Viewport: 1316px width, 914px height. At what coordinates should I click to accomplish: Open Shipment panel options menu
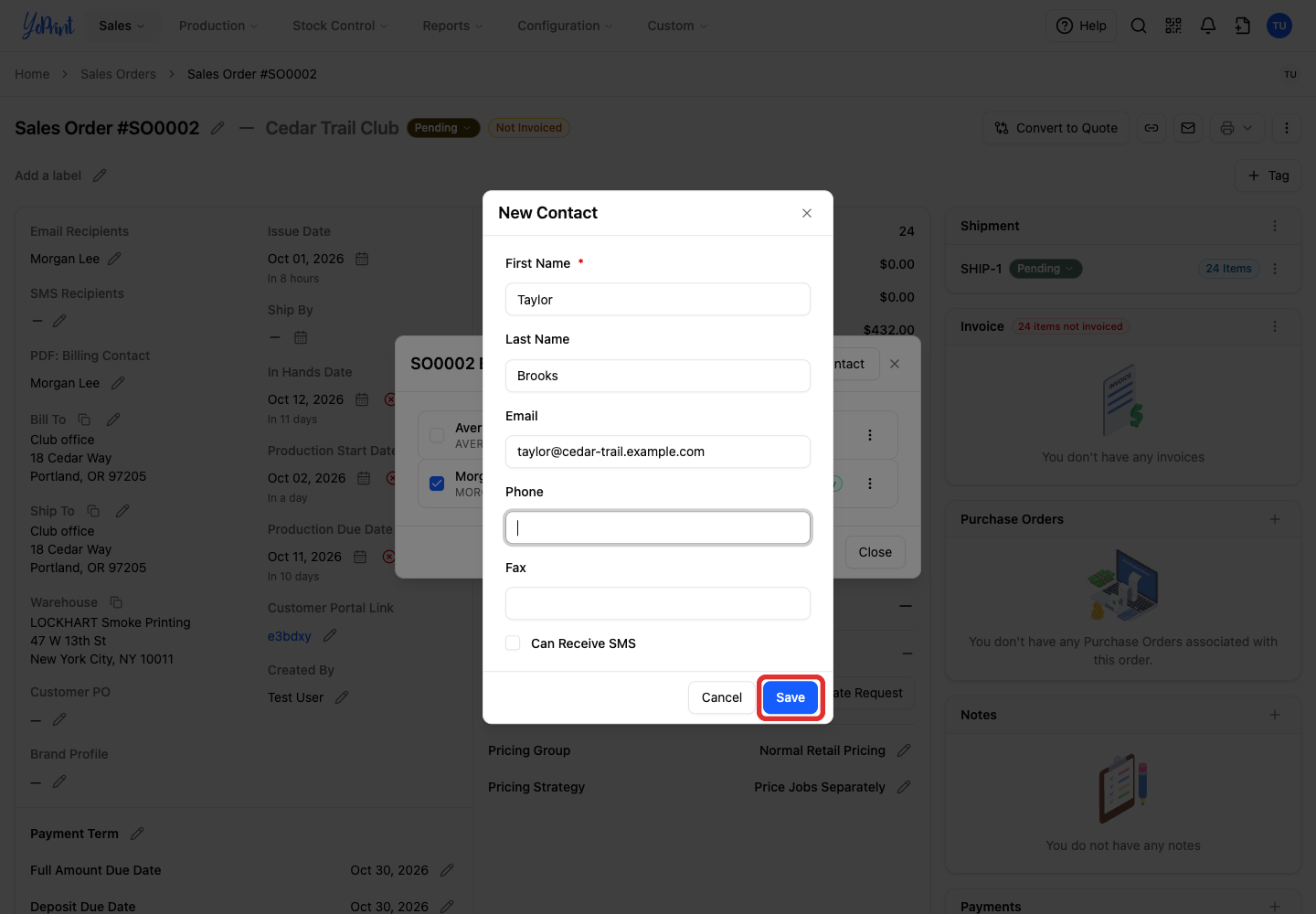(1275, 226)
